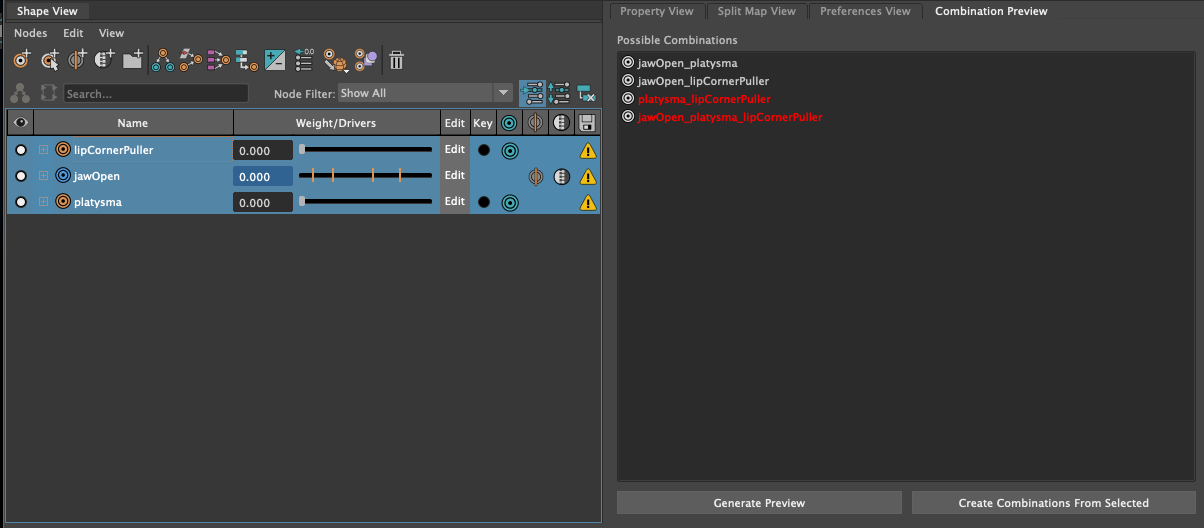Click the jawOpen weight slider
The height and width of the screenshot is (528, 1204).
click(x=366, y=176)
